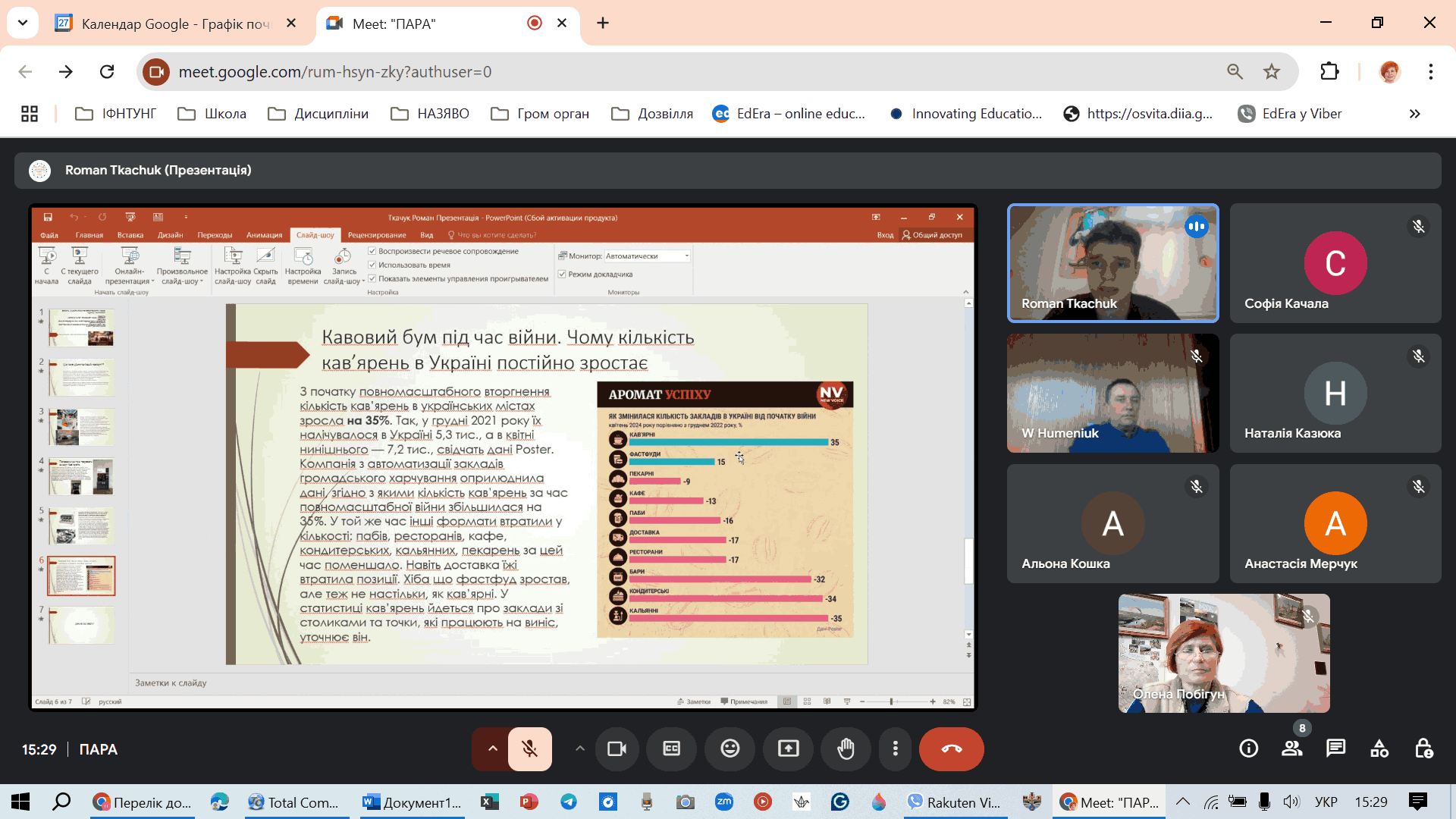Open Total Commander from taskbar
Screen dimensions: 1456x819
click(294, 802)
